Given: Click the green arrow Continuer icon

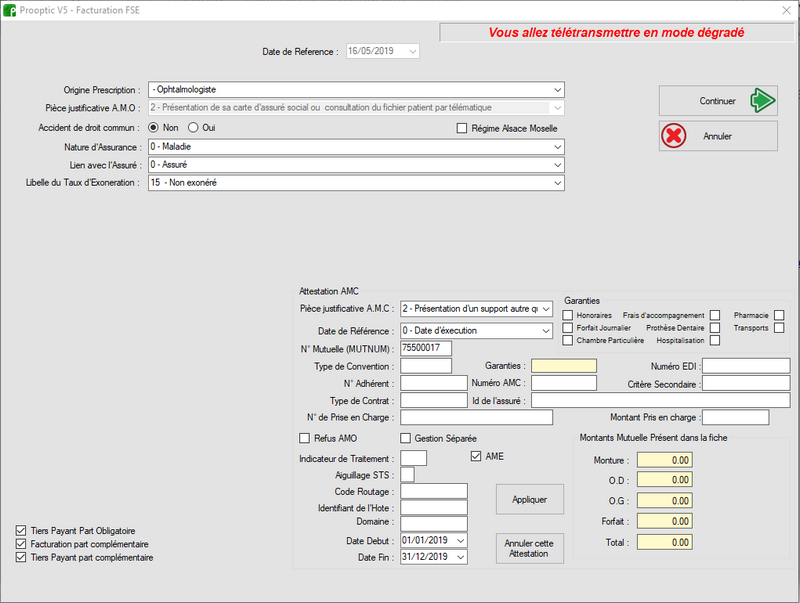Looking at the screenshot, I should (763, 100).
